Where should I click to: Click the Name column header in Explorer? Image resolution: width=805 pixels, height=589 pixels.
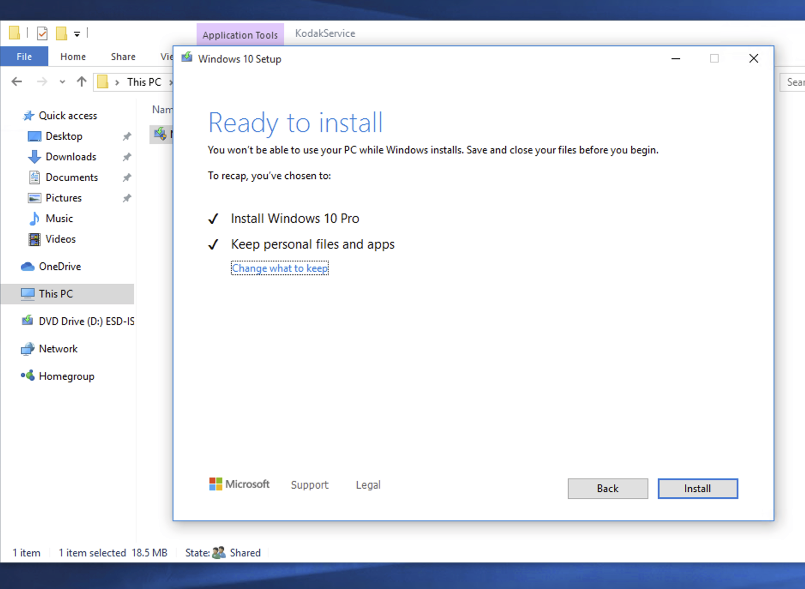(x=162, y=109)
